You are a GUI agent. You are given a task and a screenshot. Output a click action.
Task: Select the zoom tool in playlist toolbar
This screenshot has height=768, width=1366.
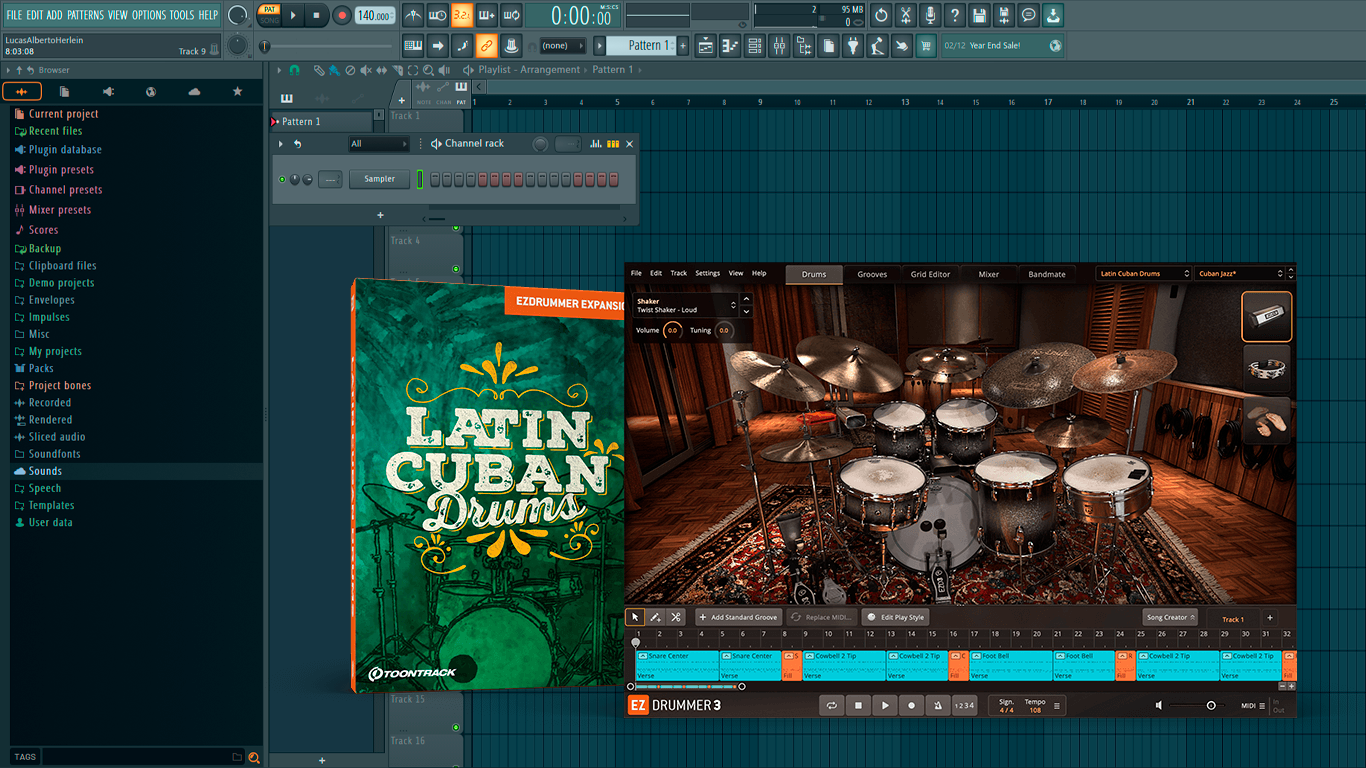tap(428, 70)
